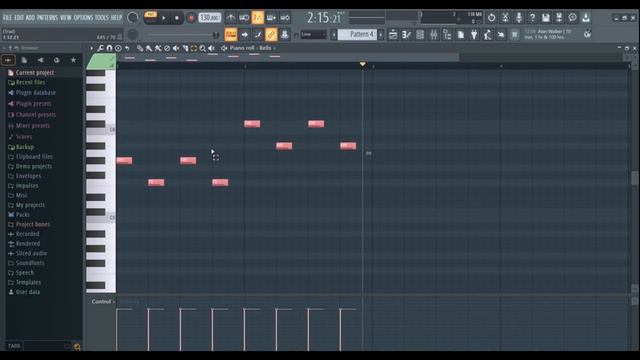
Task: Open the piano roll tools wrench menu
Action: pyautogui.click(x=100, y=48)
